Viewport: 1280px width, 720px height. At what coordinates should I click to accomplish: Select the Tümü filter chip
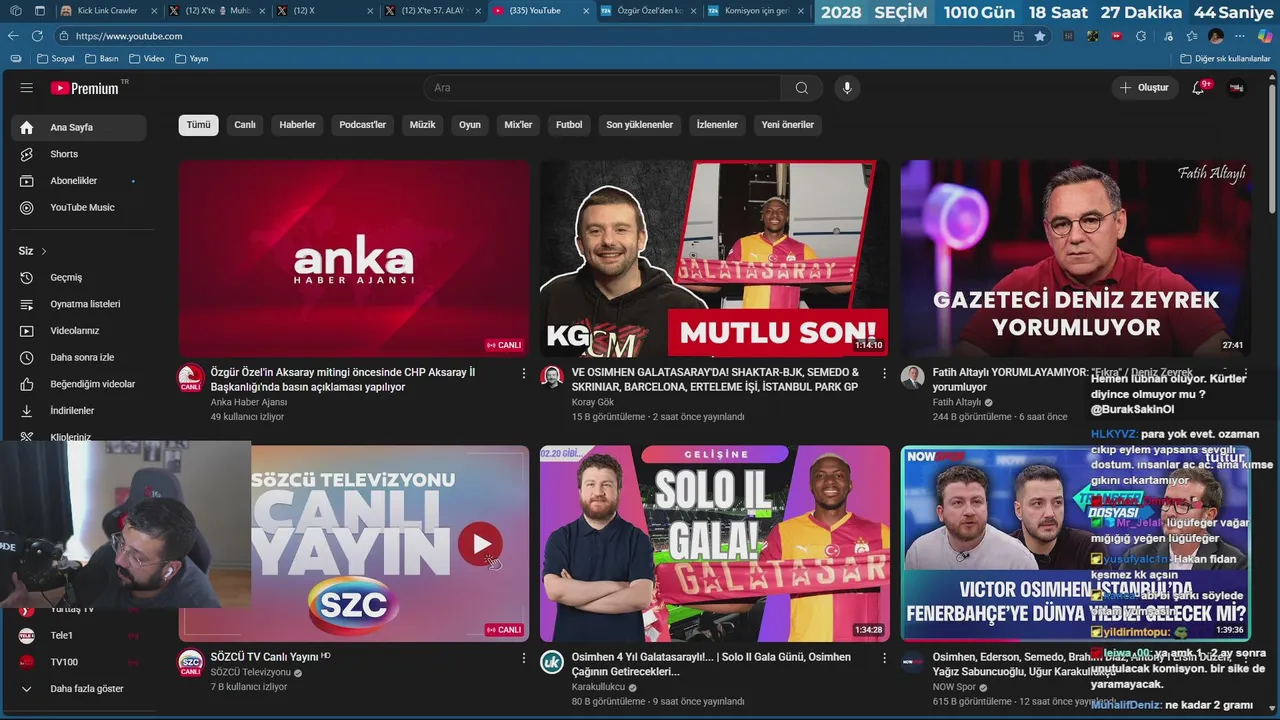(x=199, y=125)
